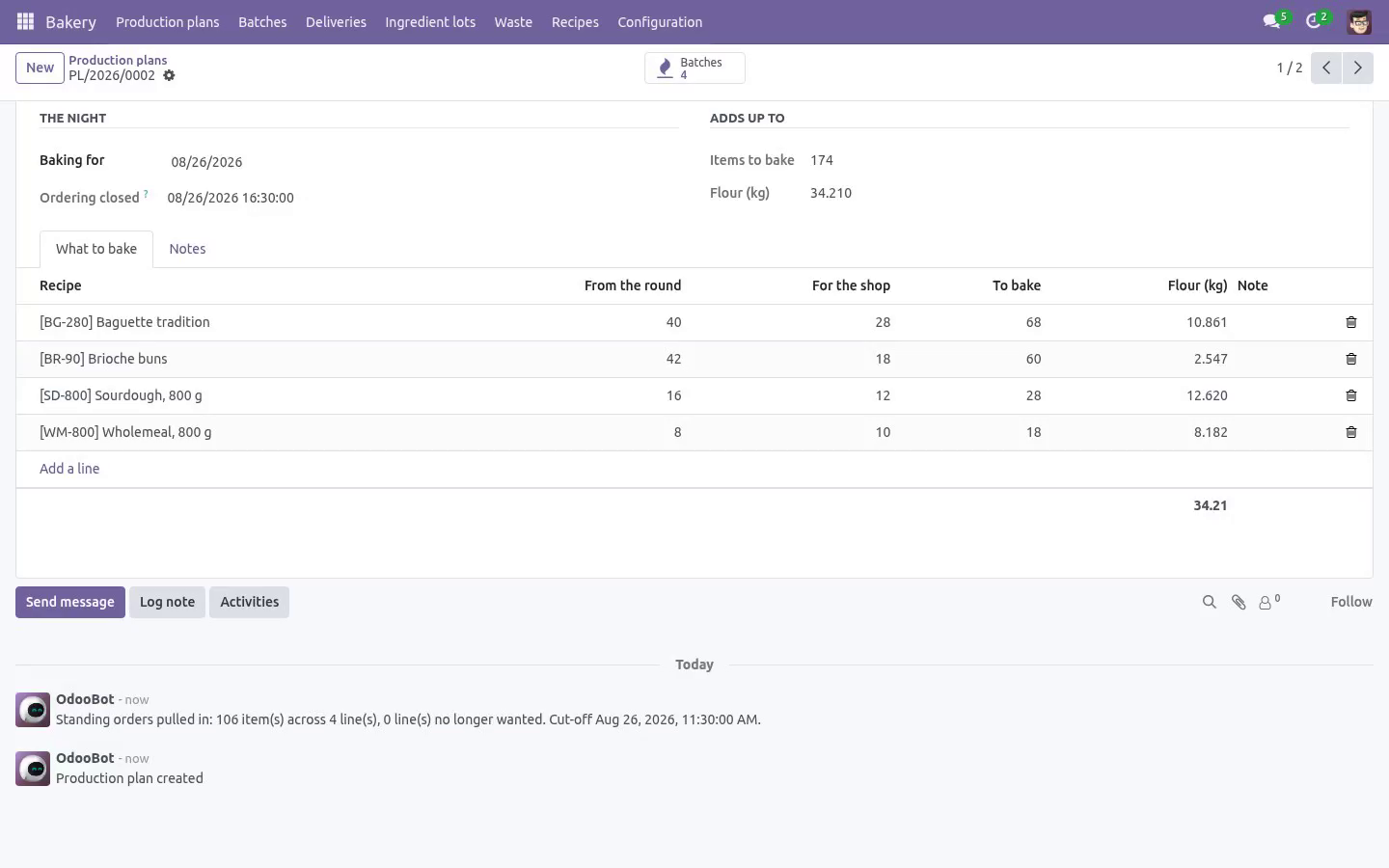Delete the Baguette tradition line
Image resolution: width=1389 pixels, height=868 pixels.
1351,322
